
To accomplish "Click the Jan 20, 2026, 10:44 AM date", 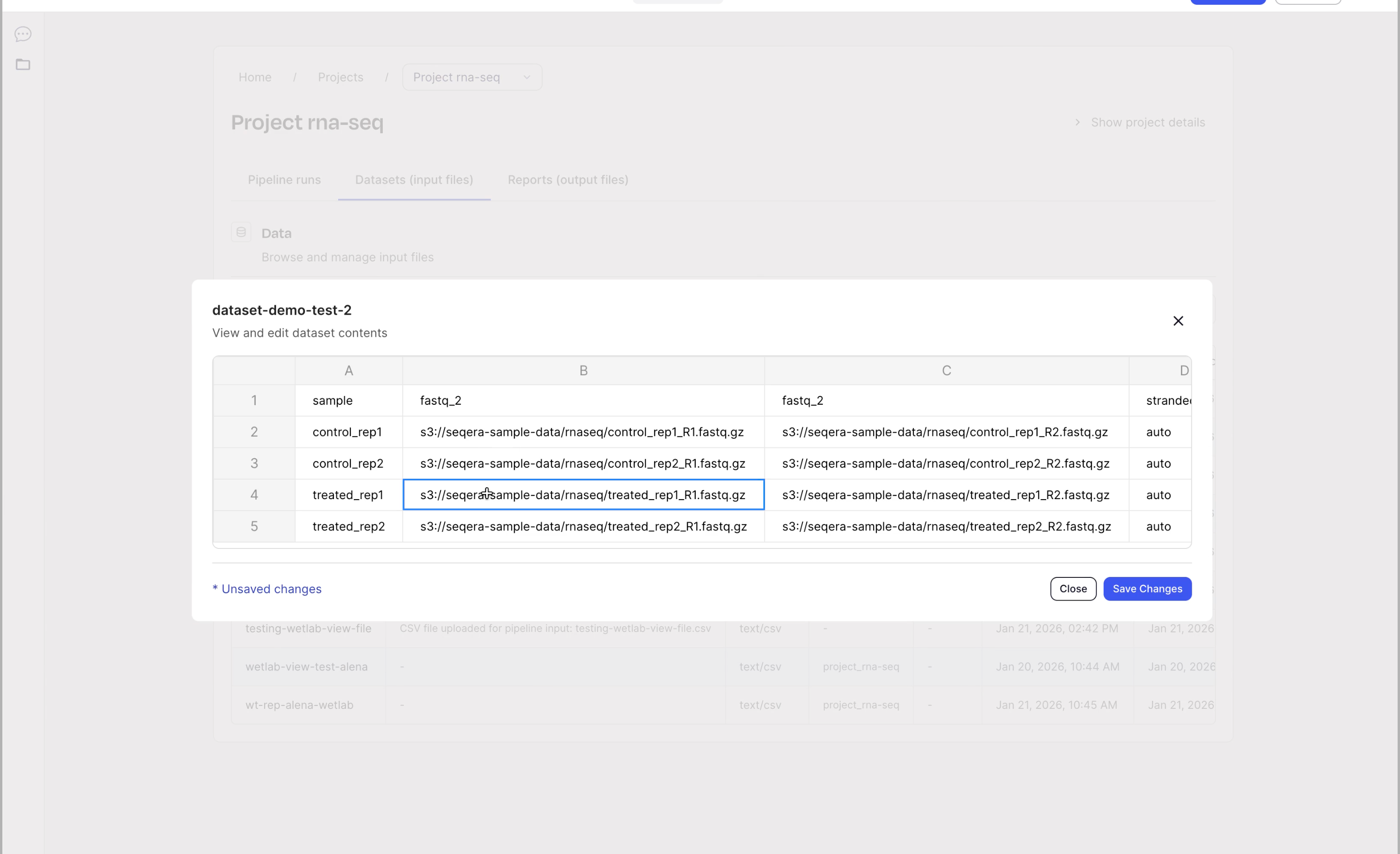I will click(x=1058, y=667).
